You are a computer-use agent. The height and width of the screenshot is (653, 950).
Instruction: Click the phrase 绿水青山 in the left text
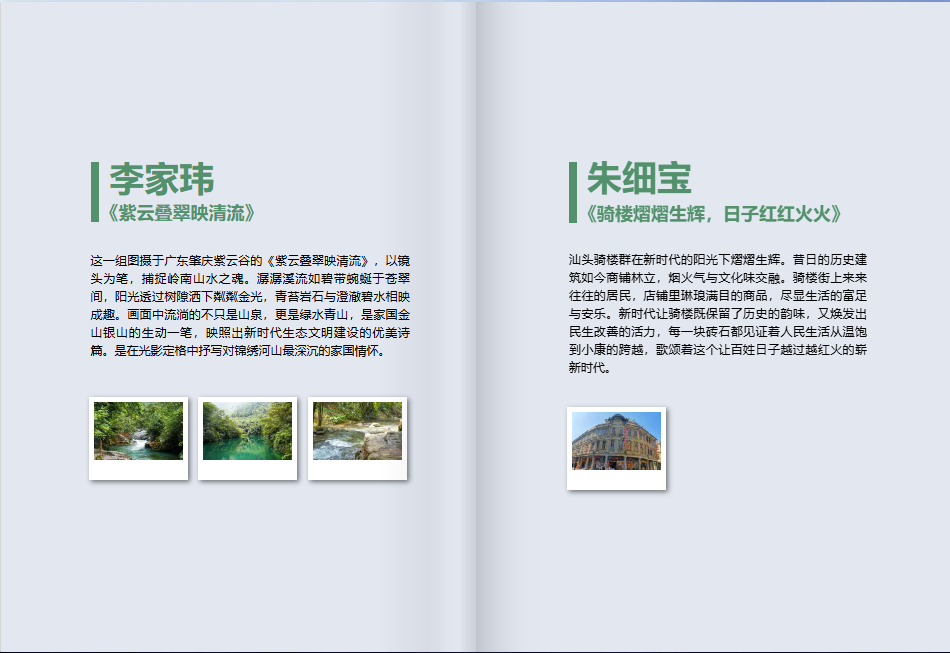click(x=326, y=316)
